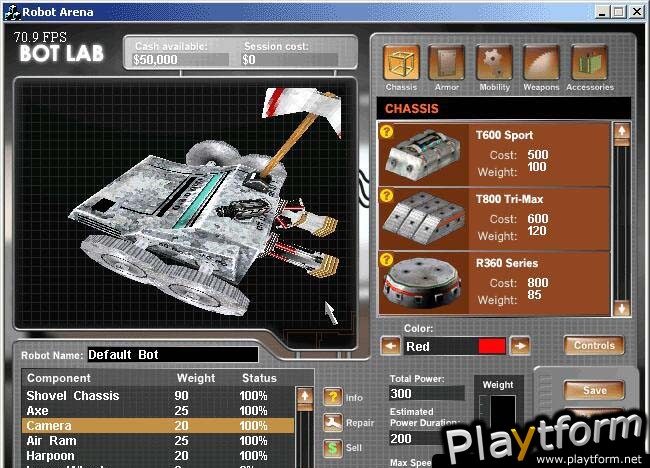Click the chassis list scrollbar thumb
Viewport: 650px width, 468px height.
click(x=621, y=142)
